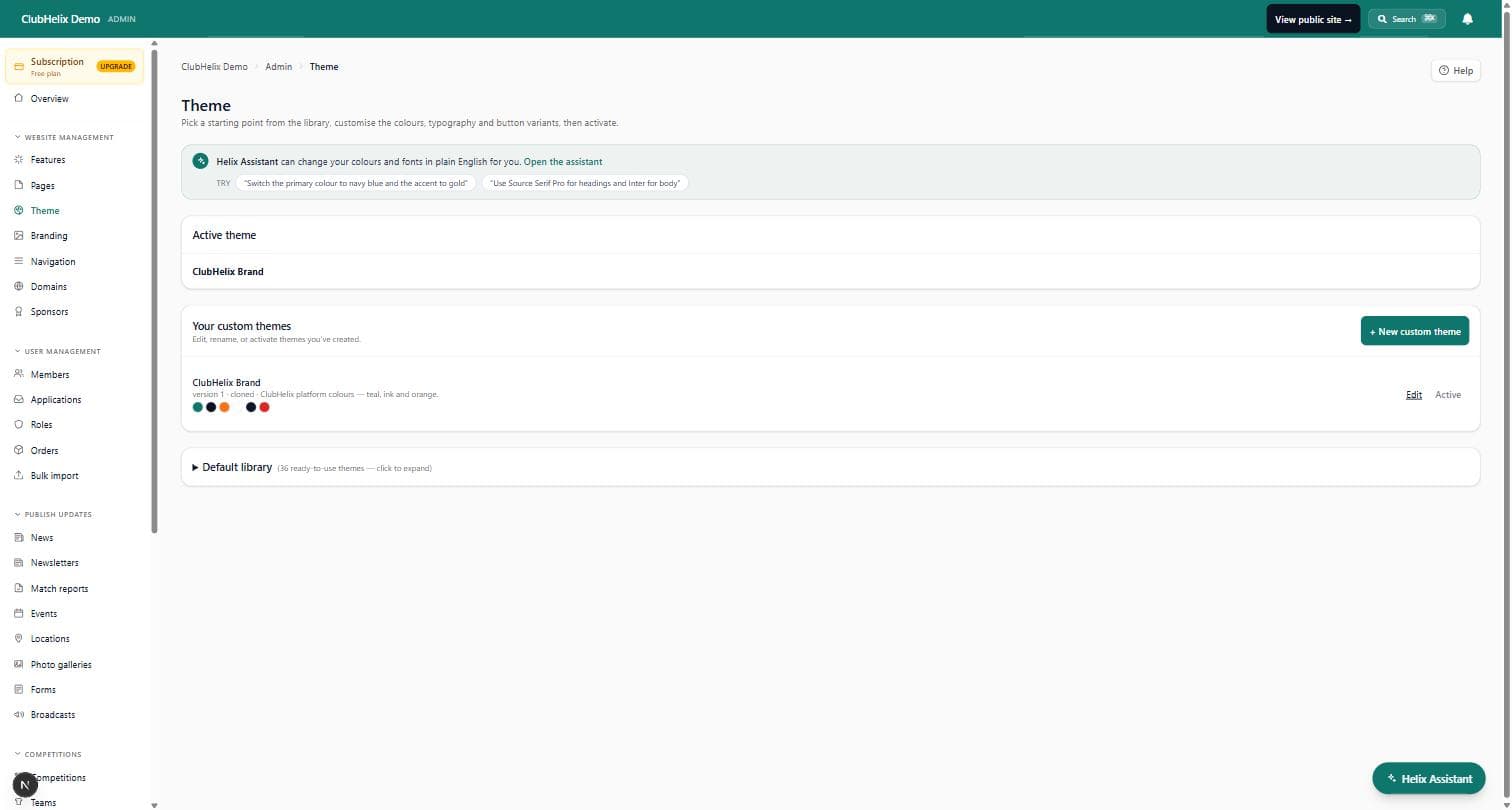Click the orange colour swatch
The width and height of the screenshot is (1512, 810).
pos(224,407)
